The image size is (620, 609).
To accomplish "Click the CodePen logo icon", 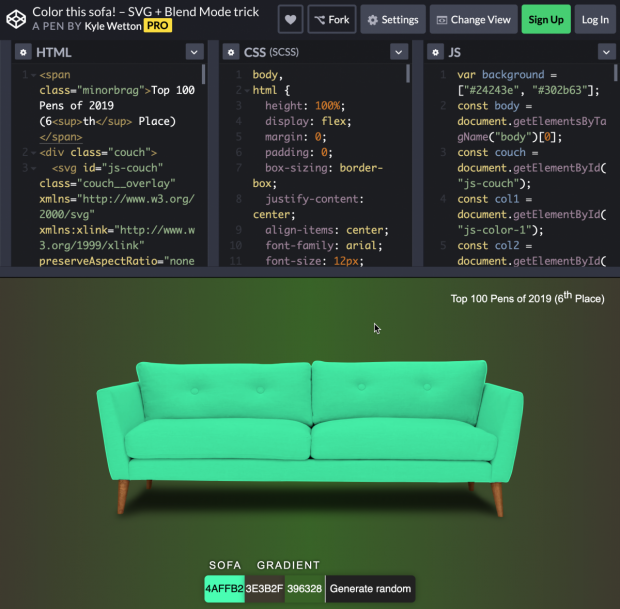I will tap(16, 19).
